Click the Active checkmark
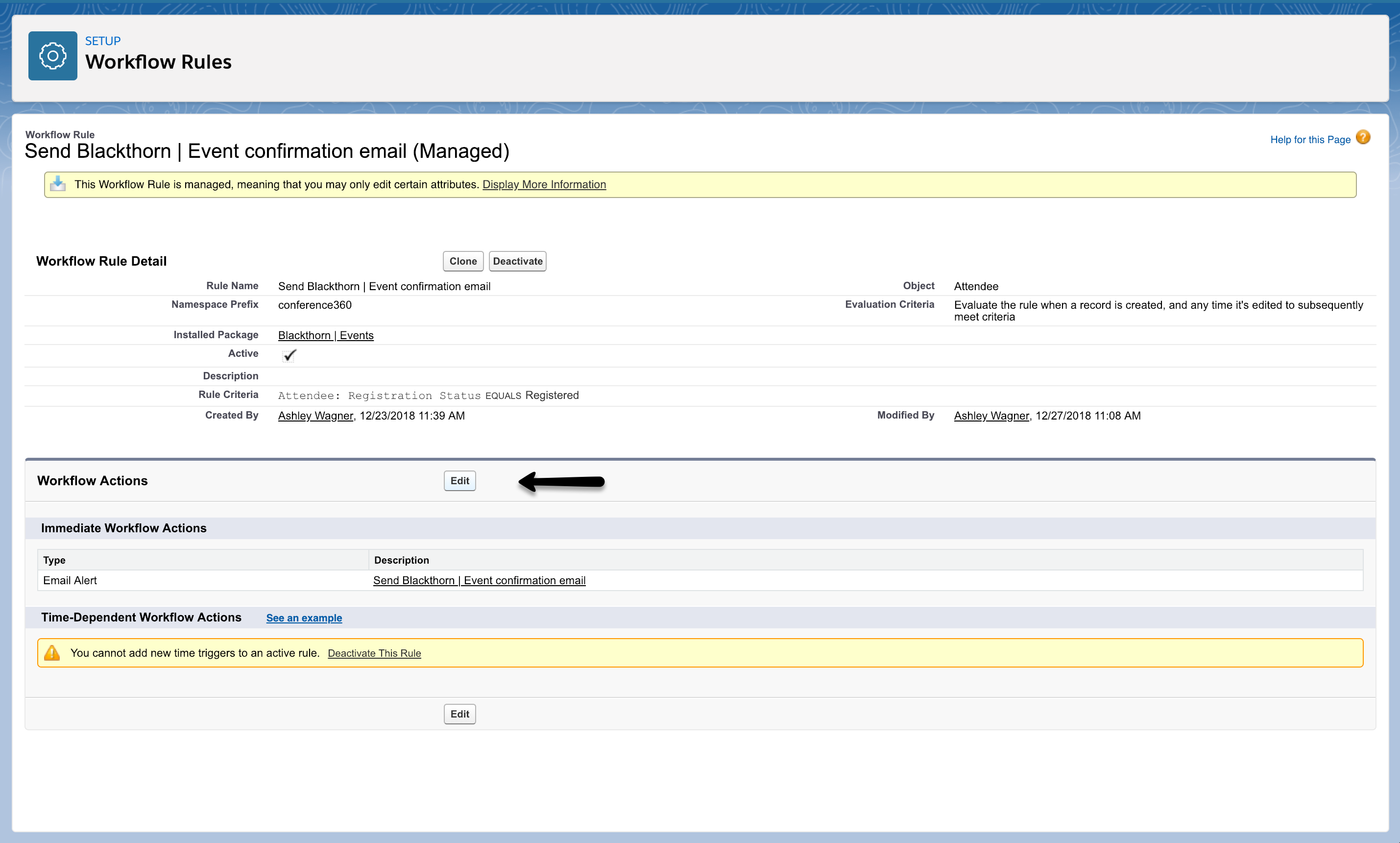 coord(290,355)
